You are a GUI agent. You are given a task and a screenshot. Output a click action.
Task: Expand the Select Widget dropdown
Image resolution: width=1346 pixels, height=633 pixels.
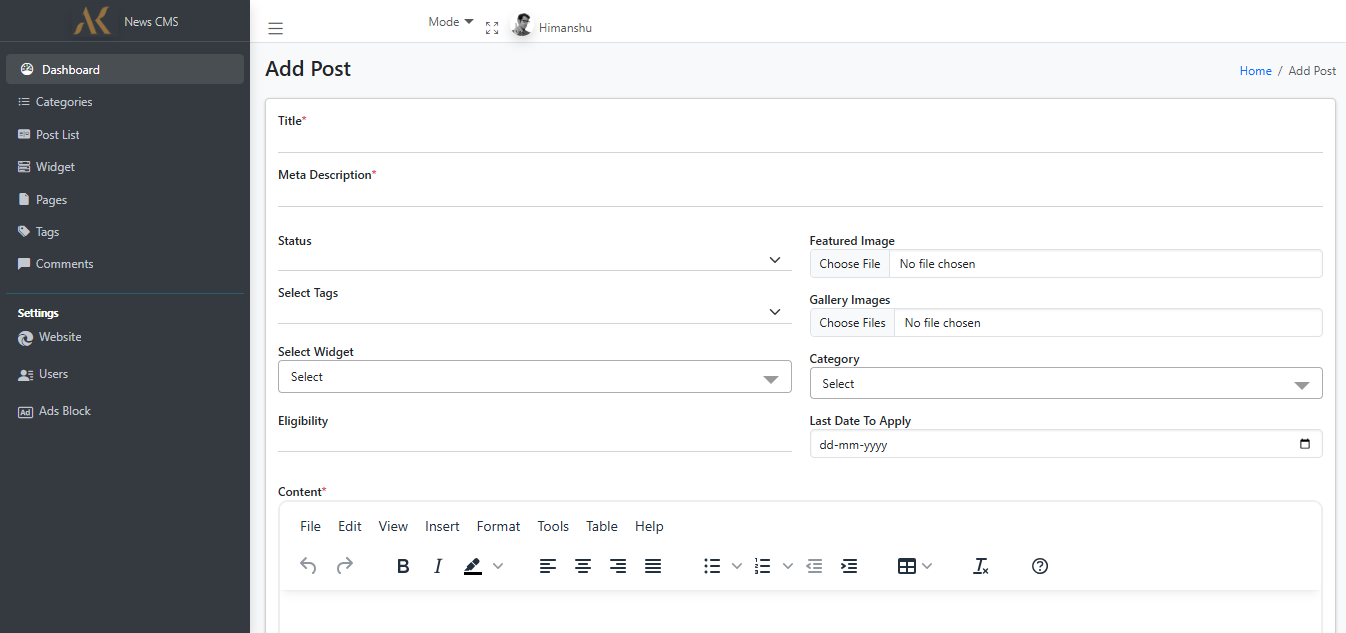534,377
